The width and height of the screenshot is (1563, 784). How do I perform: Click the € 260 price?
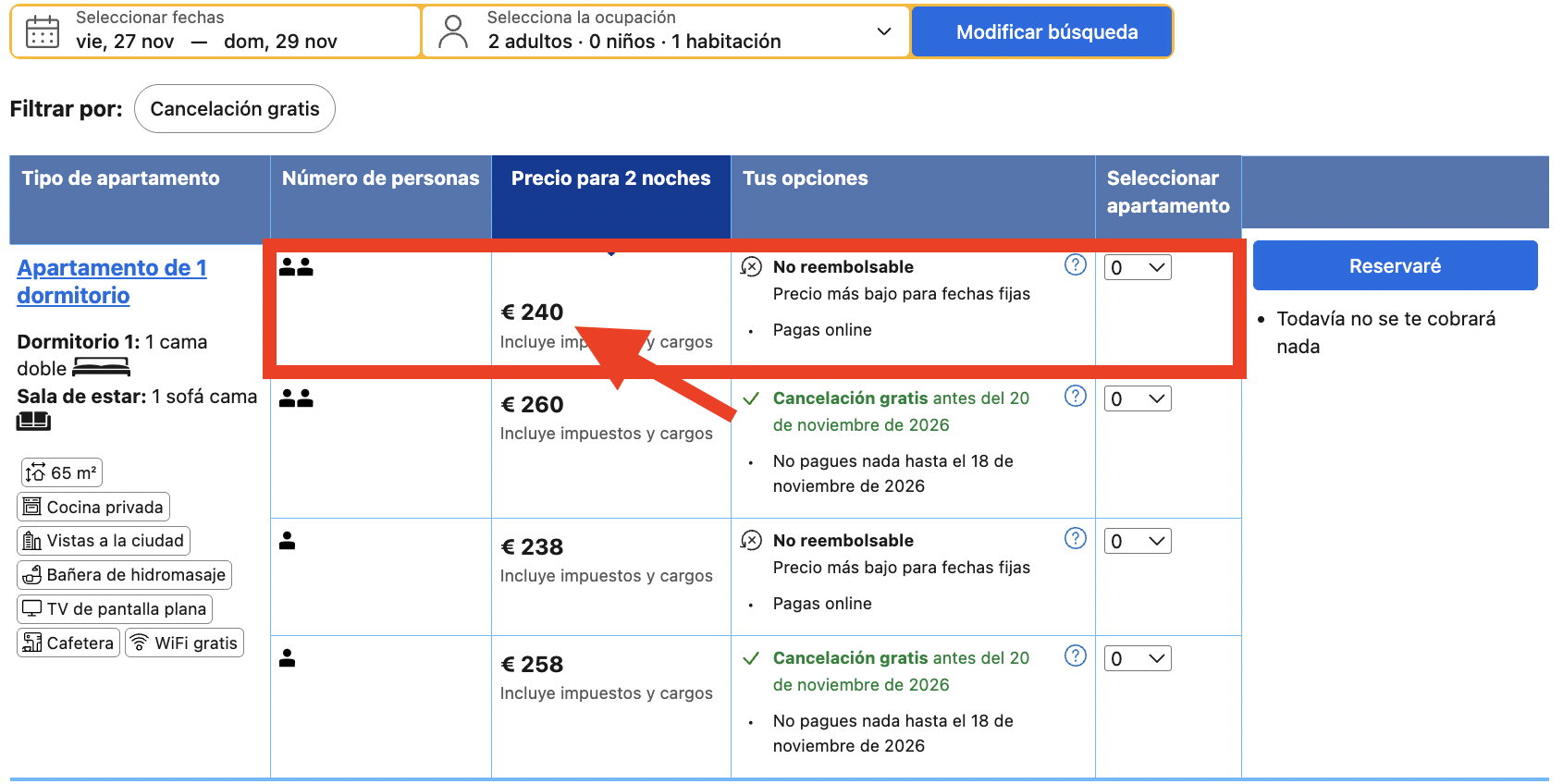532,405
